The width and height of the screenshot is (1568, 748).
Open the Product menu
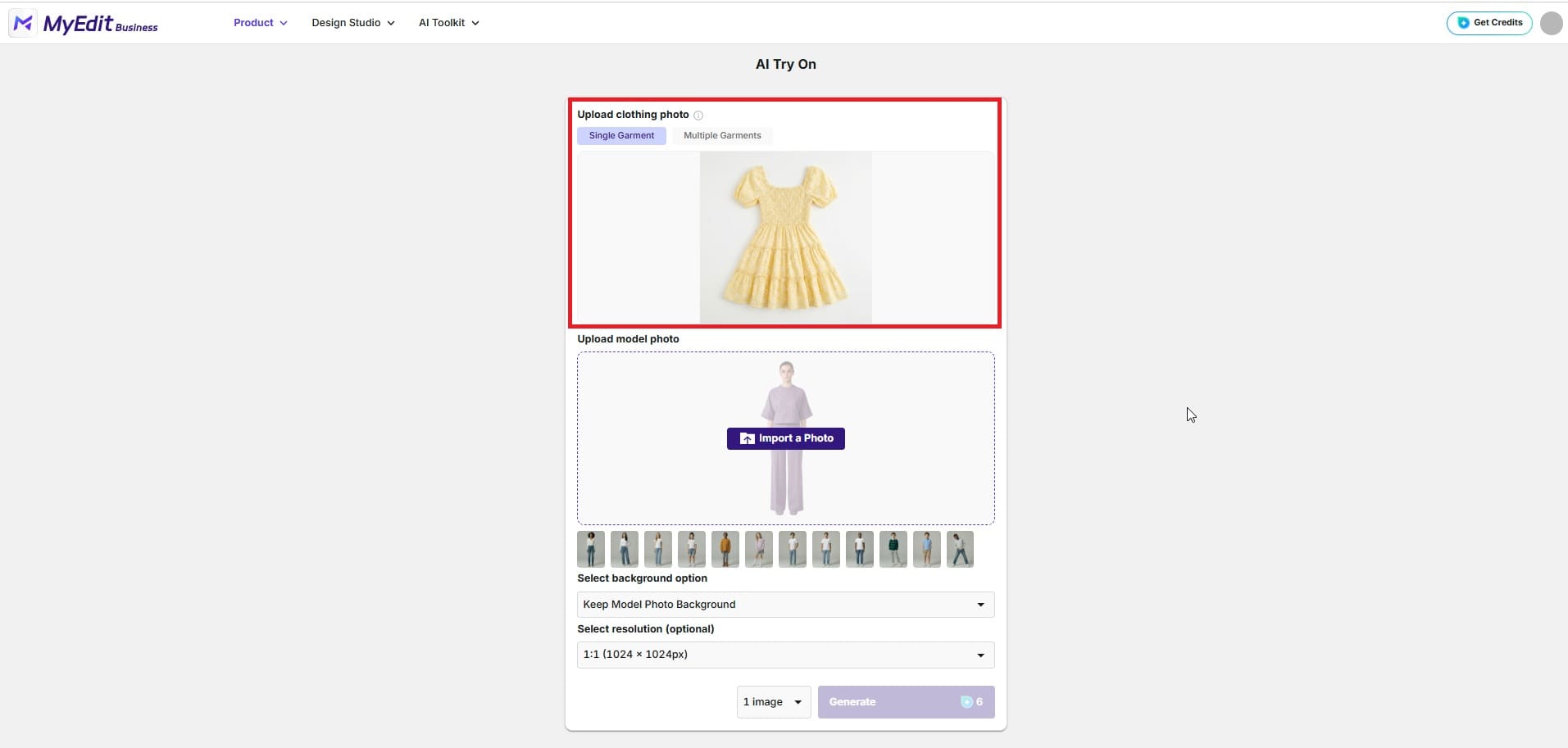[x=260, y=22]
